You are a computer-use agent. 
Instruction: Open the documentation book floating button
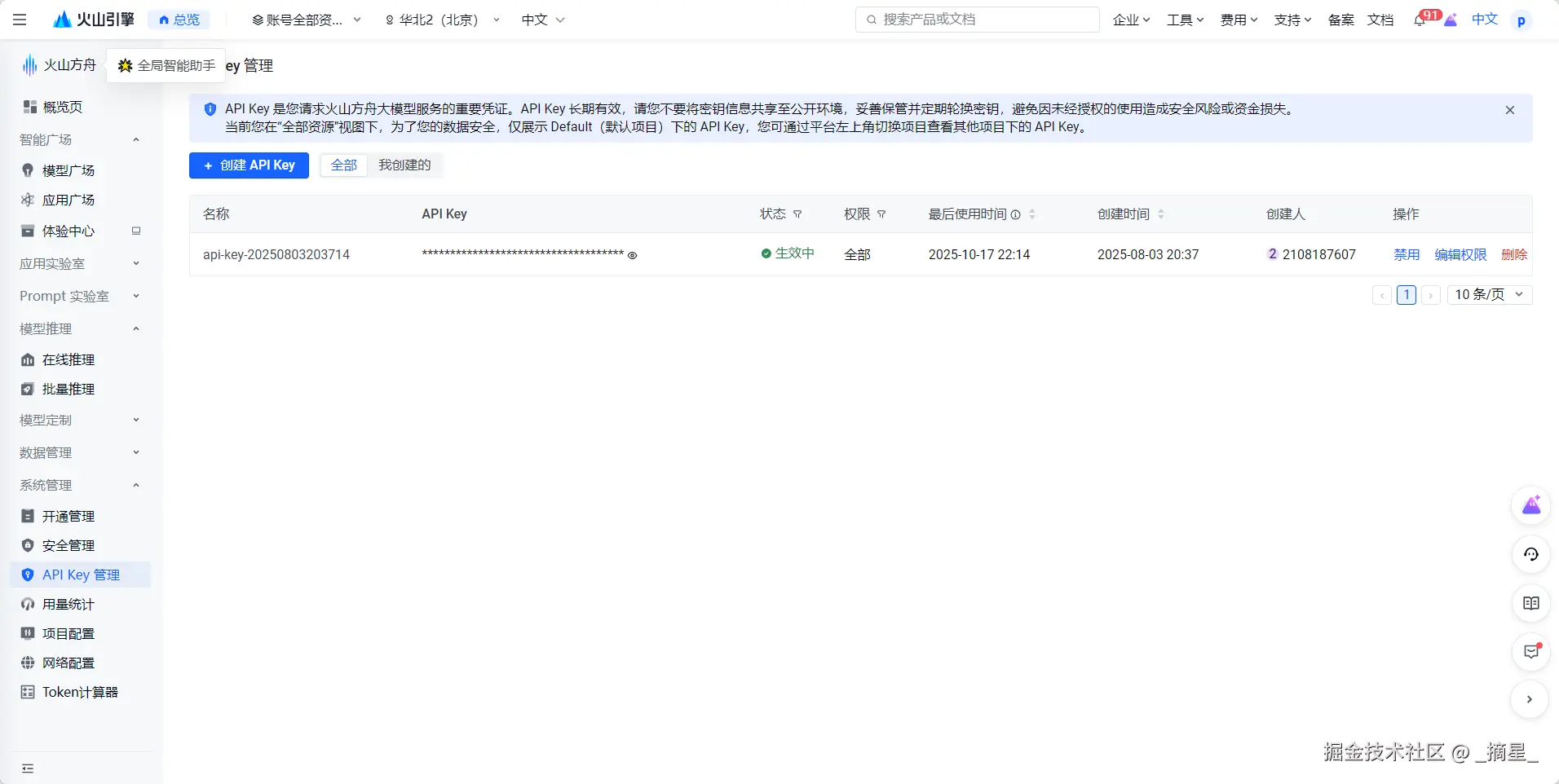pos(1531,603)
